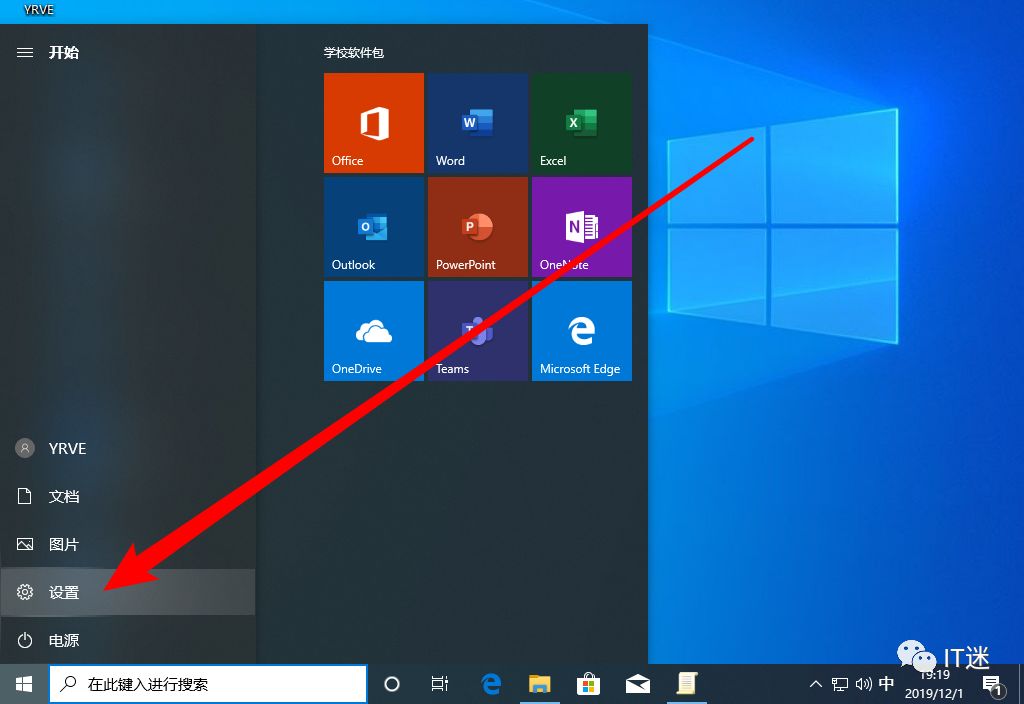Open the taskbar clock showing 2019/12/1
Image resolution: width=1024 pixels, height=704 pixels.
[934, 684]
